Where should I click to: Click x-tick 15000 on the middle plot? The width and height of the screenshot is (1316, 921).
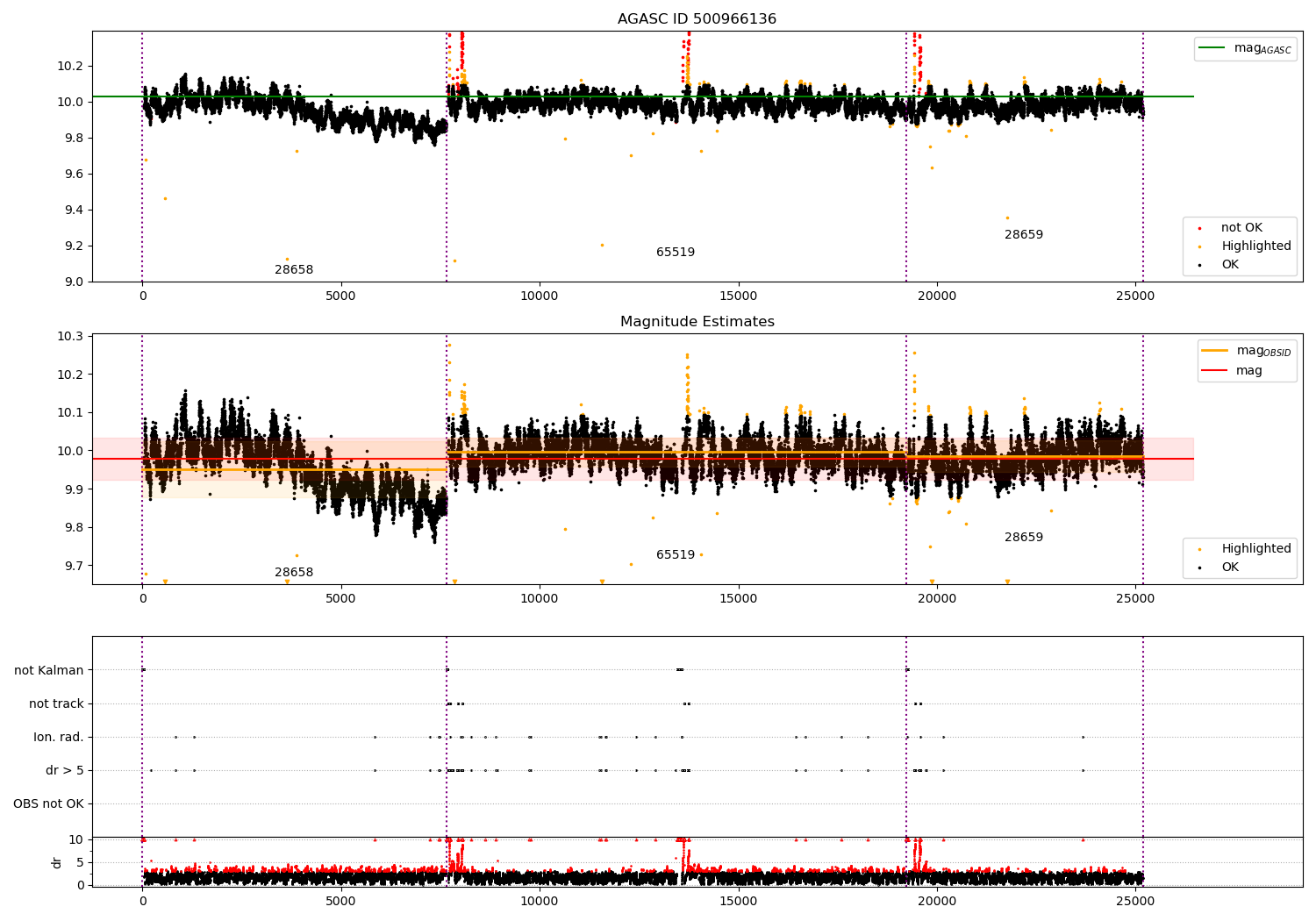(x=738, y=599)
